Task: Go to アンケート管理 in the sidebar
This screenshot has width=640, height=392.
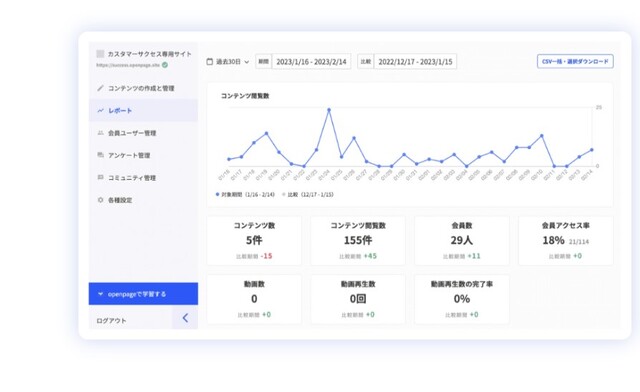Action: click(143, 155)
